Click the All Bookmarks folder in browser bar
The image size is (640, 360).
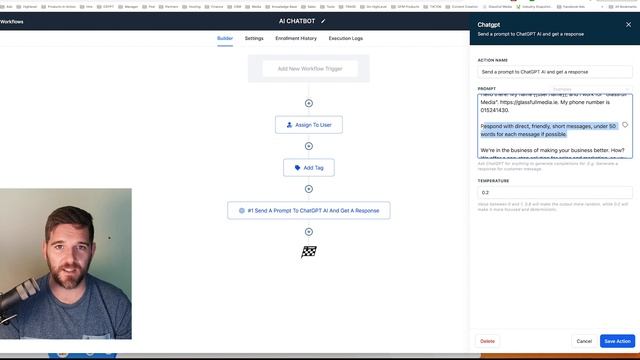[622, 7]
